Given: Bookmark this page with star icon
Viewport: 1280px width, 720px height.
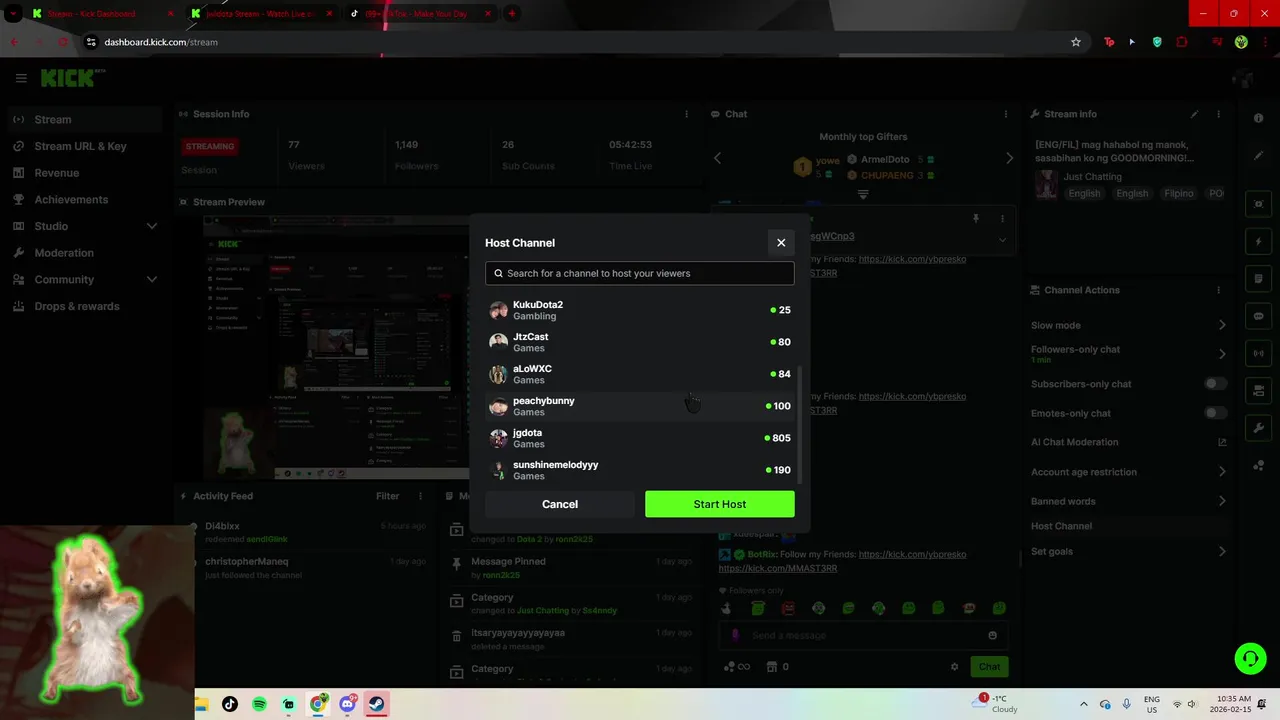Looking at the screenshot, I should click(1076, 42).
